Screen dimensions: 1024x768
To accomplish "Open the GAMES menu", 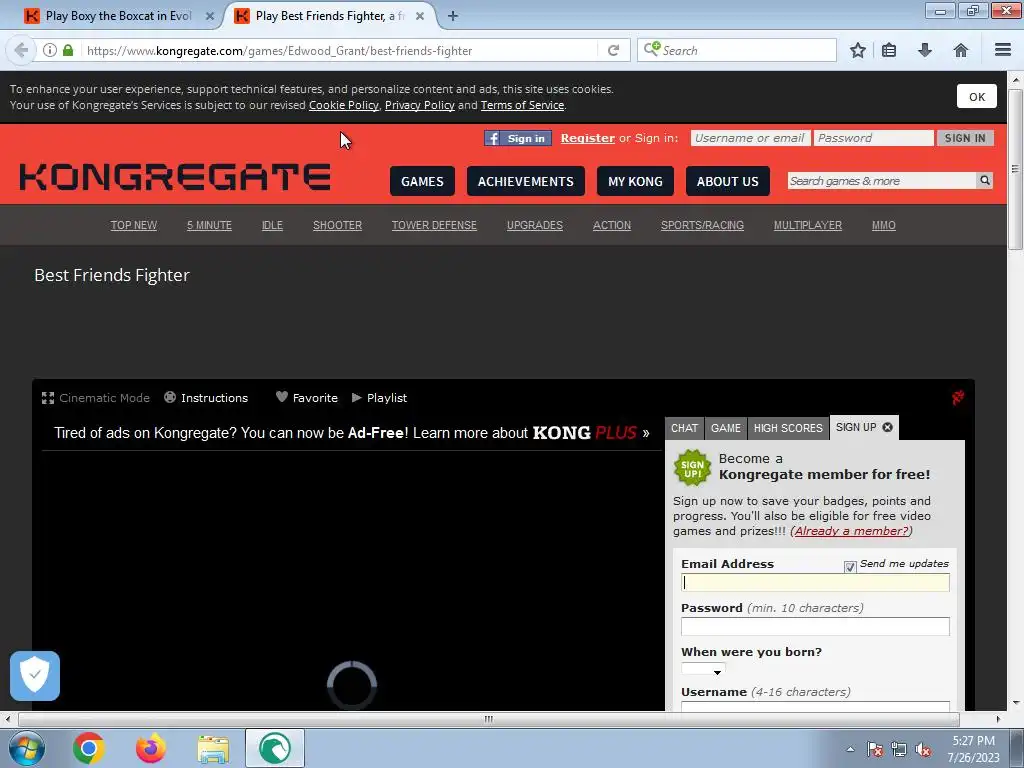I will (422, 181).
